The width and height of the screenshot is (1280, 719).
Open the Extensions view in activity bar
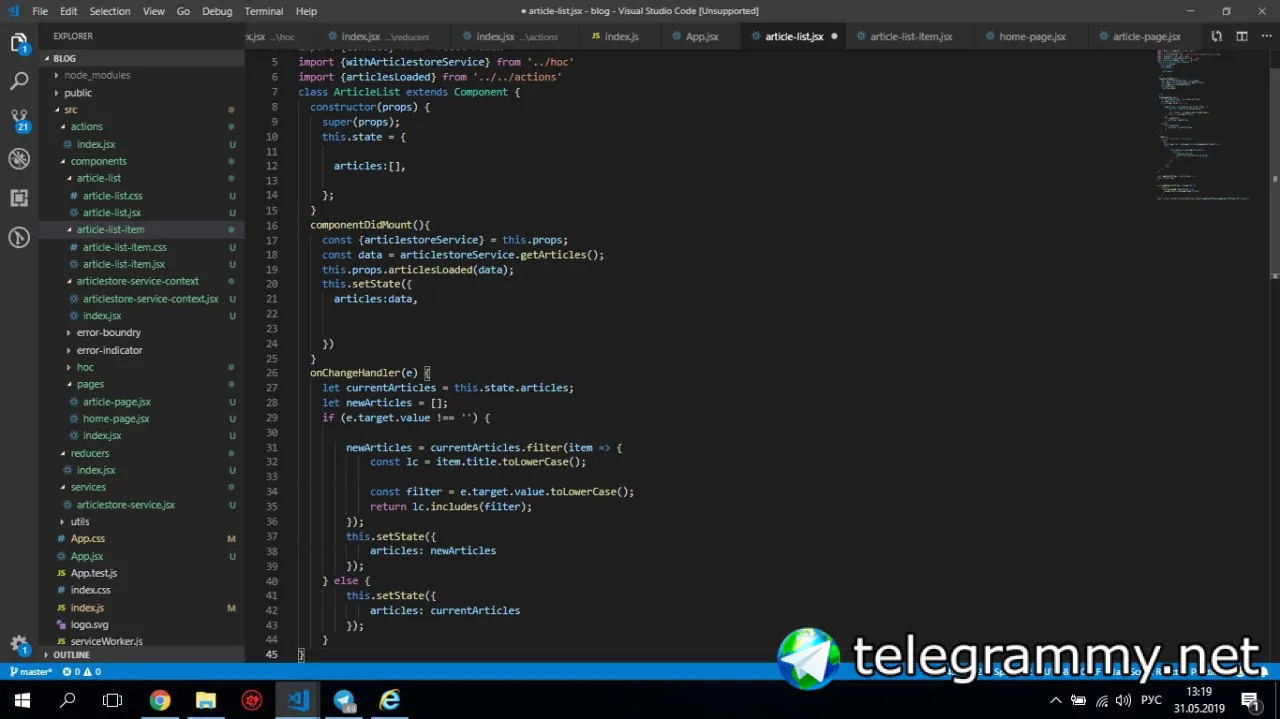19,198
